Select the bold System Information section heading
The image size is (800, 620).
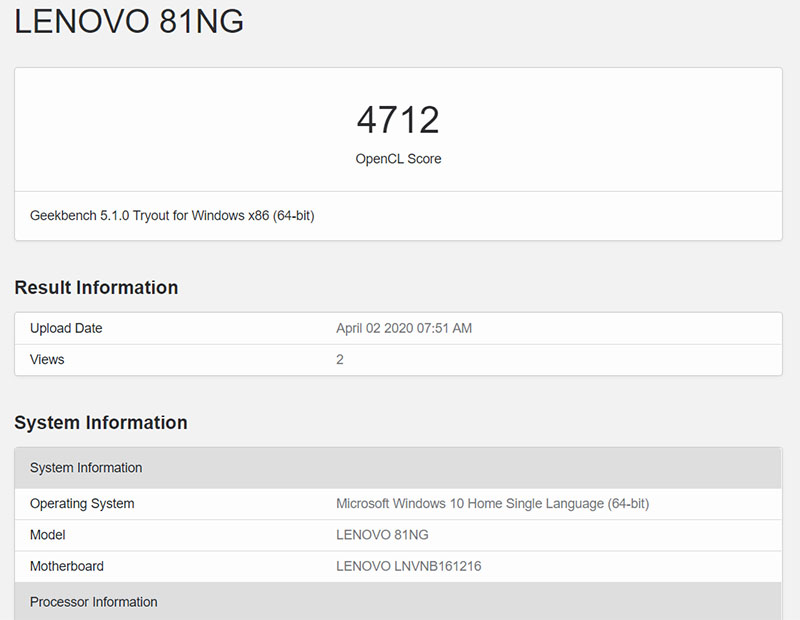[101, 423]
